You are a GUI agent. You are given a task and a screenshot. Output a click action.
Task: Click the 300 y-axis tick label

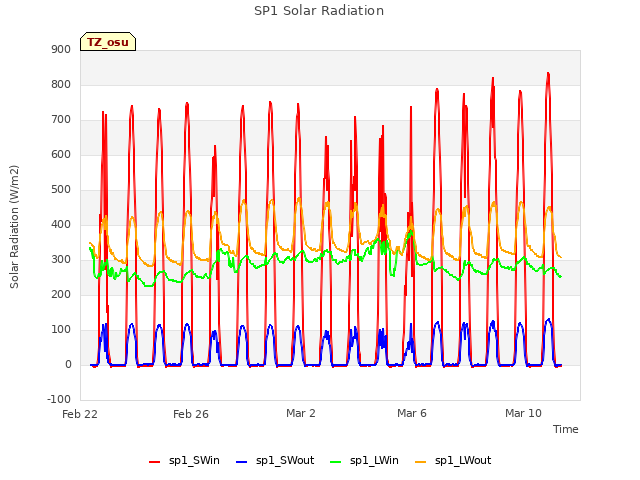click(61, 260)
